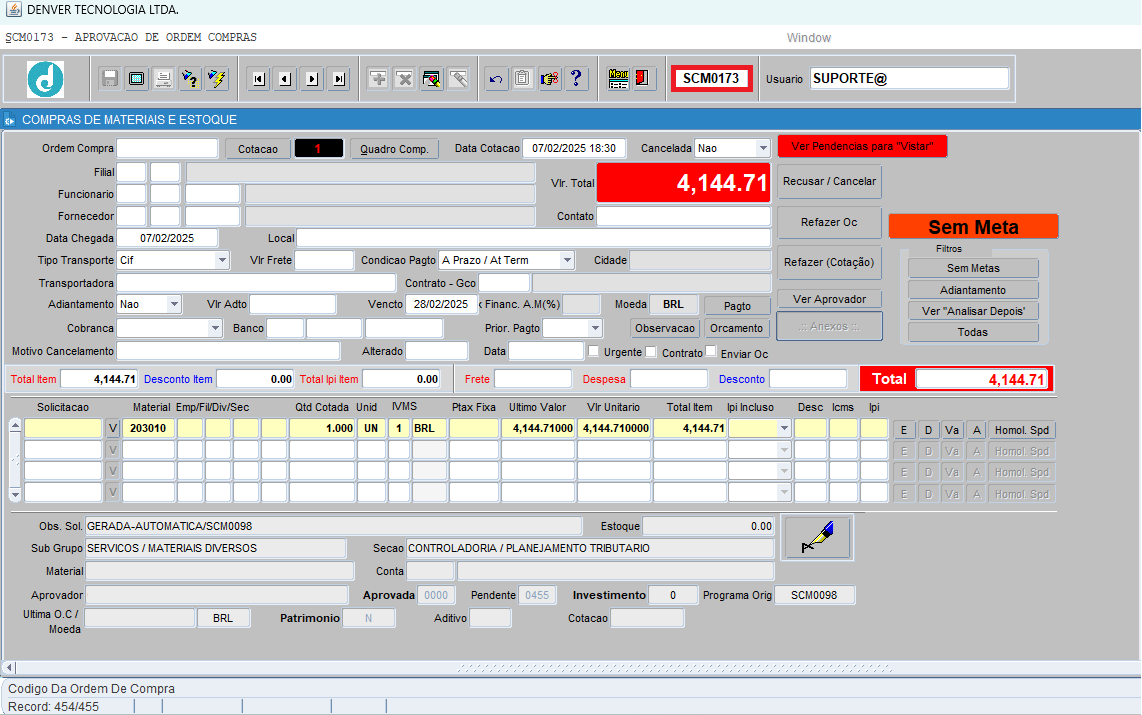Click the Anexos button

point(830,326)
